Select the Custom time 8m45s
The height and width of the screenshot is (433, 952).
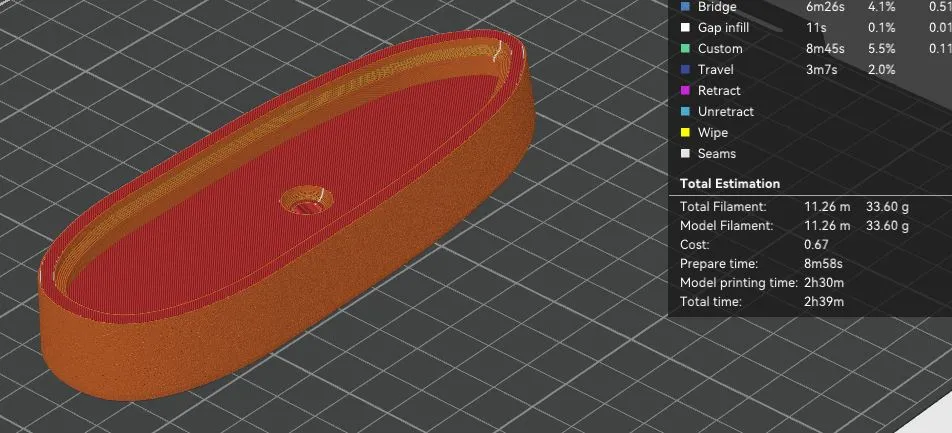[x=826, y=49]
